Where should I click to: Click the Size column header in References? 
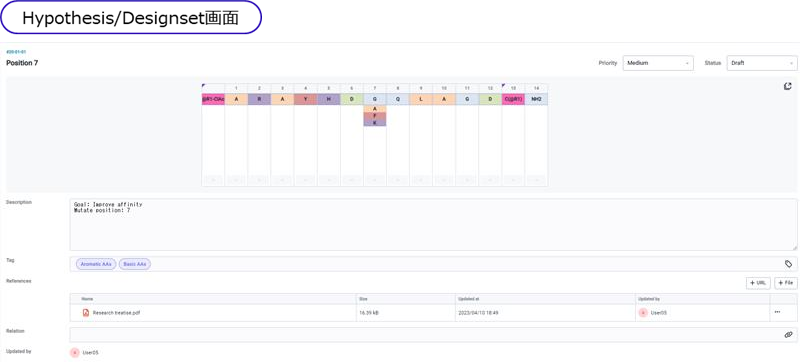point(363,299)
